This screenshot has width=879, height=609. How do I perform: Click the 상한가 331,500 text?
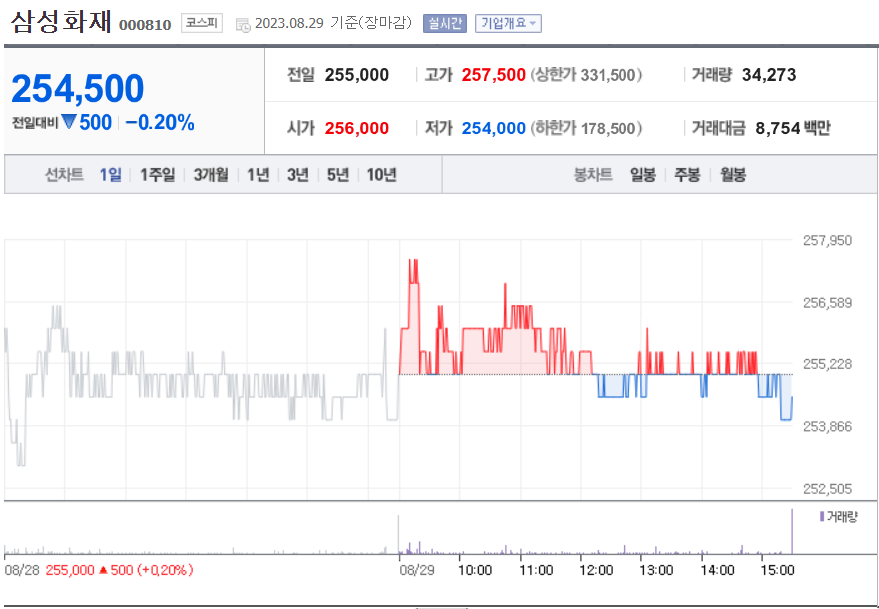click(x=586, y=75)
